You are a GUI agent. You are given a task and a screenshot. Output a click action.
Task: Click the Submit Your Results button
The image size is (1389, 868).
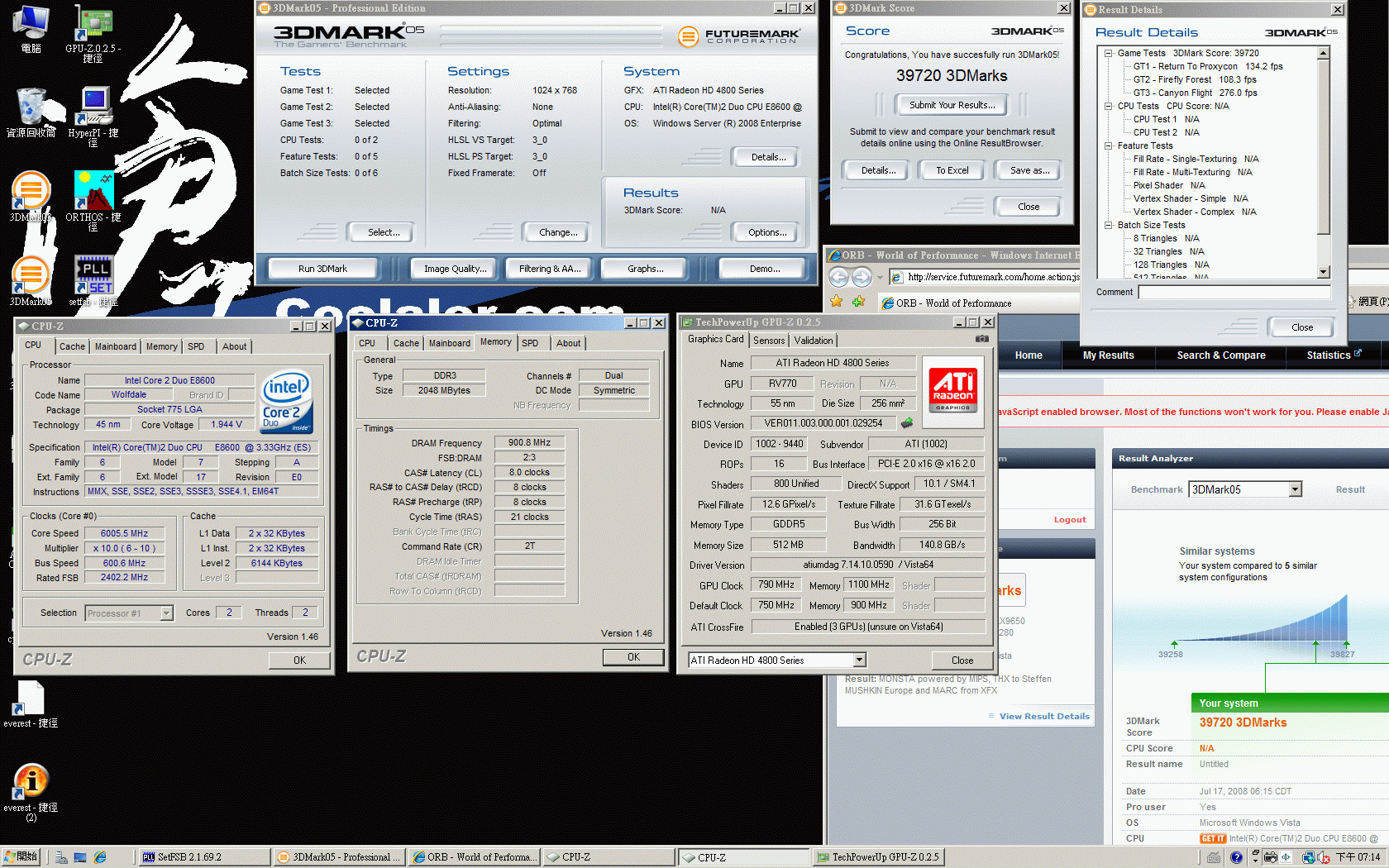pos(952,105)
